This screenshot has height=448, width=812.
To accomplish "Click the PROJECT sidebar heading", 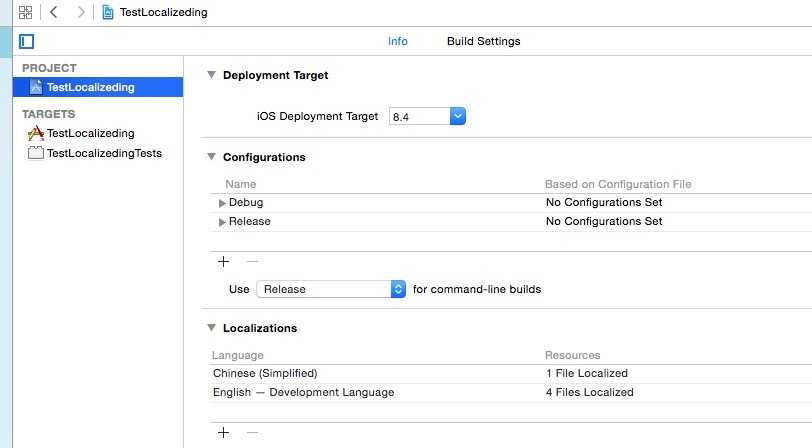I will [x=49, y=68].
